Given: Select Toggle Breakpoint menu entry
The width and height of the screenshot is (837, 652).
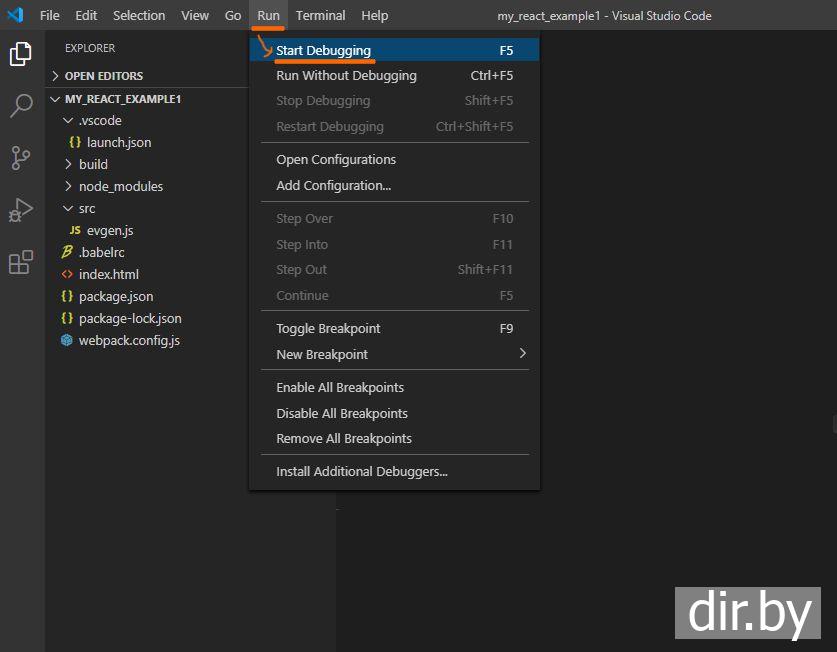Looking at the screenshot, I should [328, 328].
